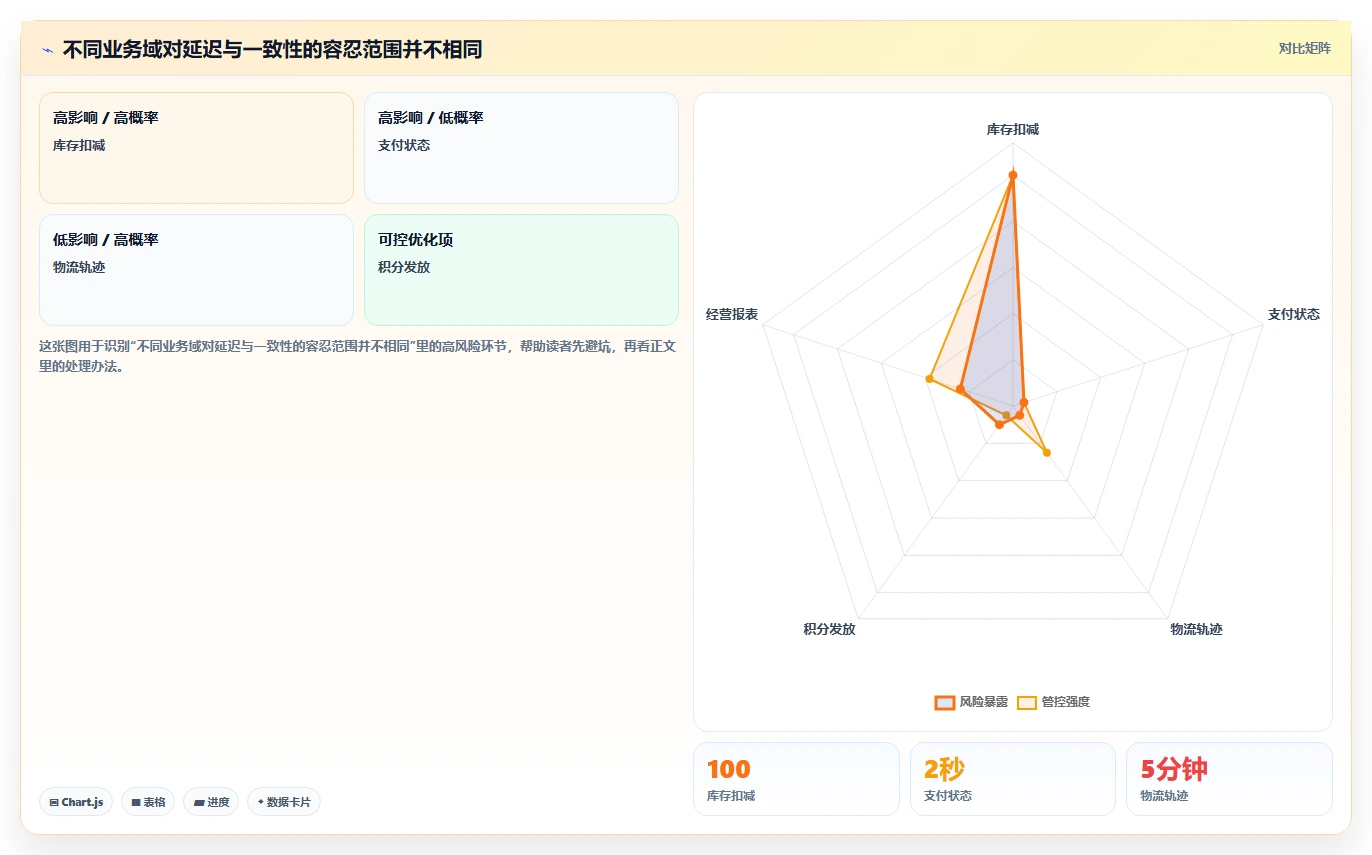The height and width of the screenshot is (855, 1372).
Task: Click the radar data point at the 库存扣减 peak
Action: point(1013,175)
